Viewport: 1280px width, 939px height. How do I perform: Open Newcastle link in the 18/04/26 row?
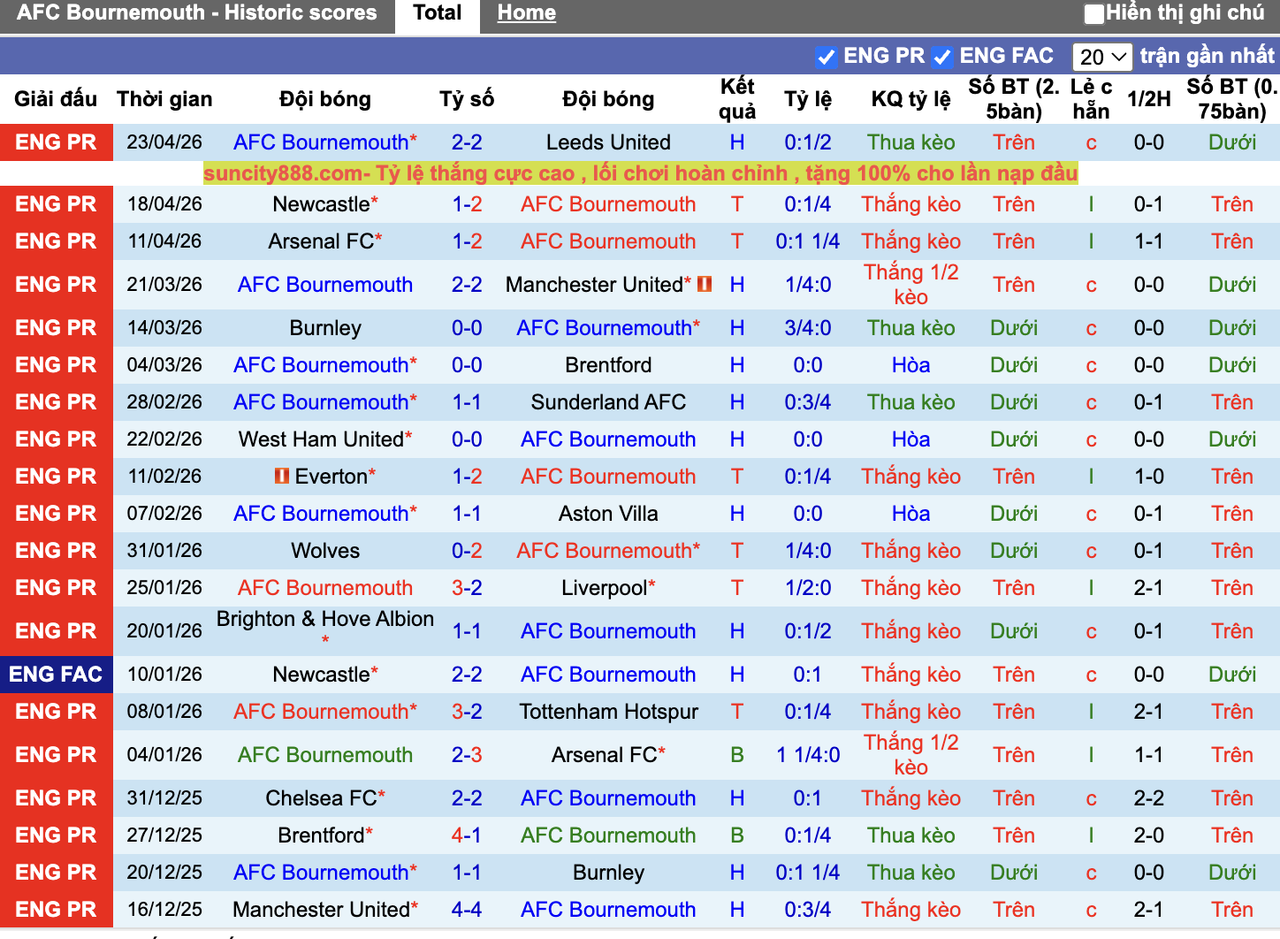pyautogui.click(x=321, y=204)
